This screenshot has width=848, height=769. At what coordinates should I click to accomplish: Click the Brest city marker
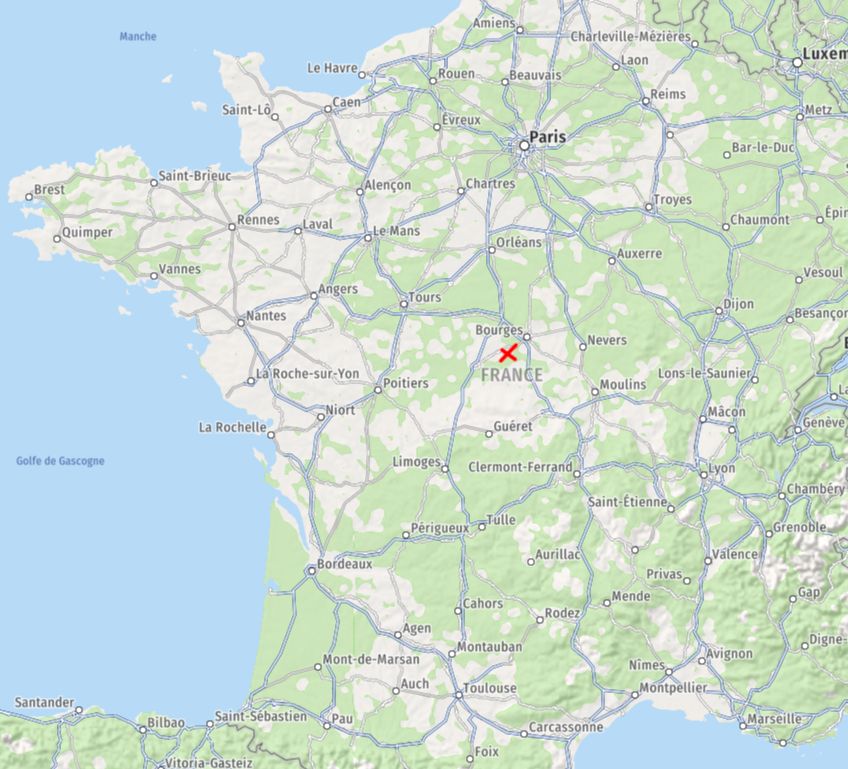tap(29, 197)
